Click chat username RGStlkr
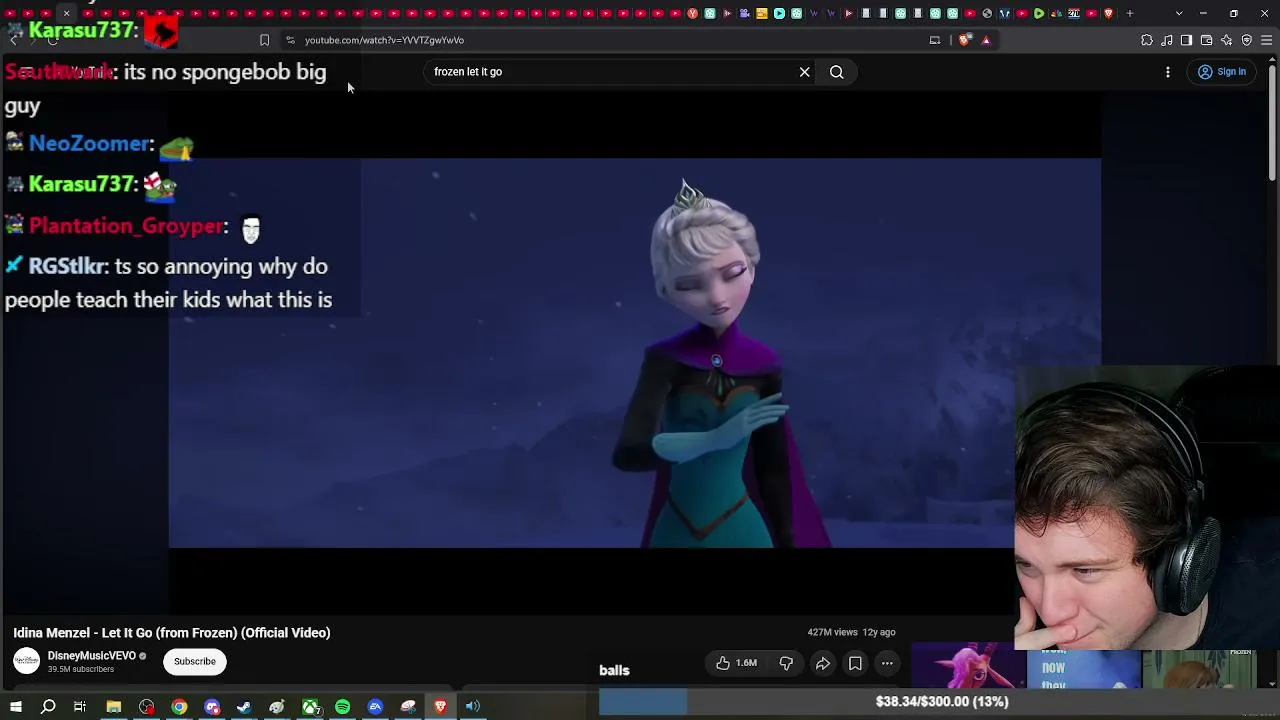 click(67, 267)
